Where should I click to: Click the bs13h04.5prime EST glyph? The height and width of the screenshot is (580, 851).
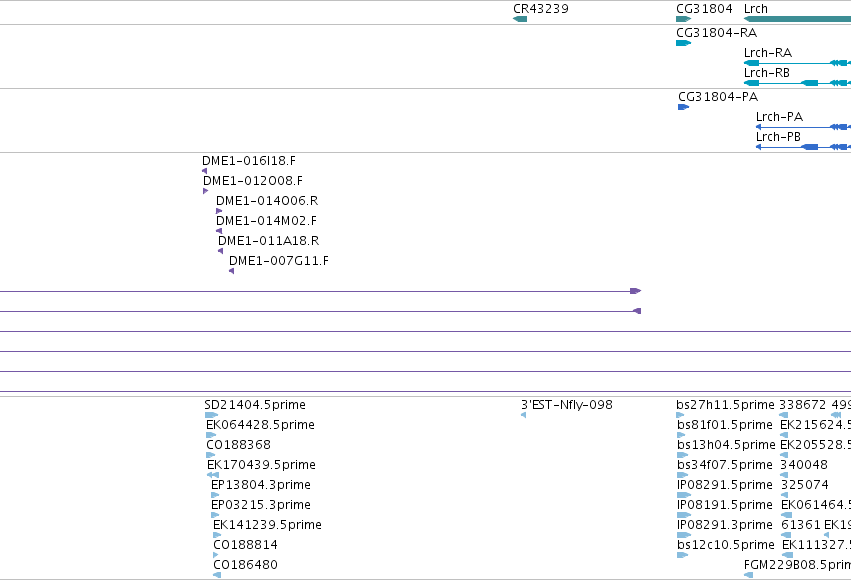[683, 455]
